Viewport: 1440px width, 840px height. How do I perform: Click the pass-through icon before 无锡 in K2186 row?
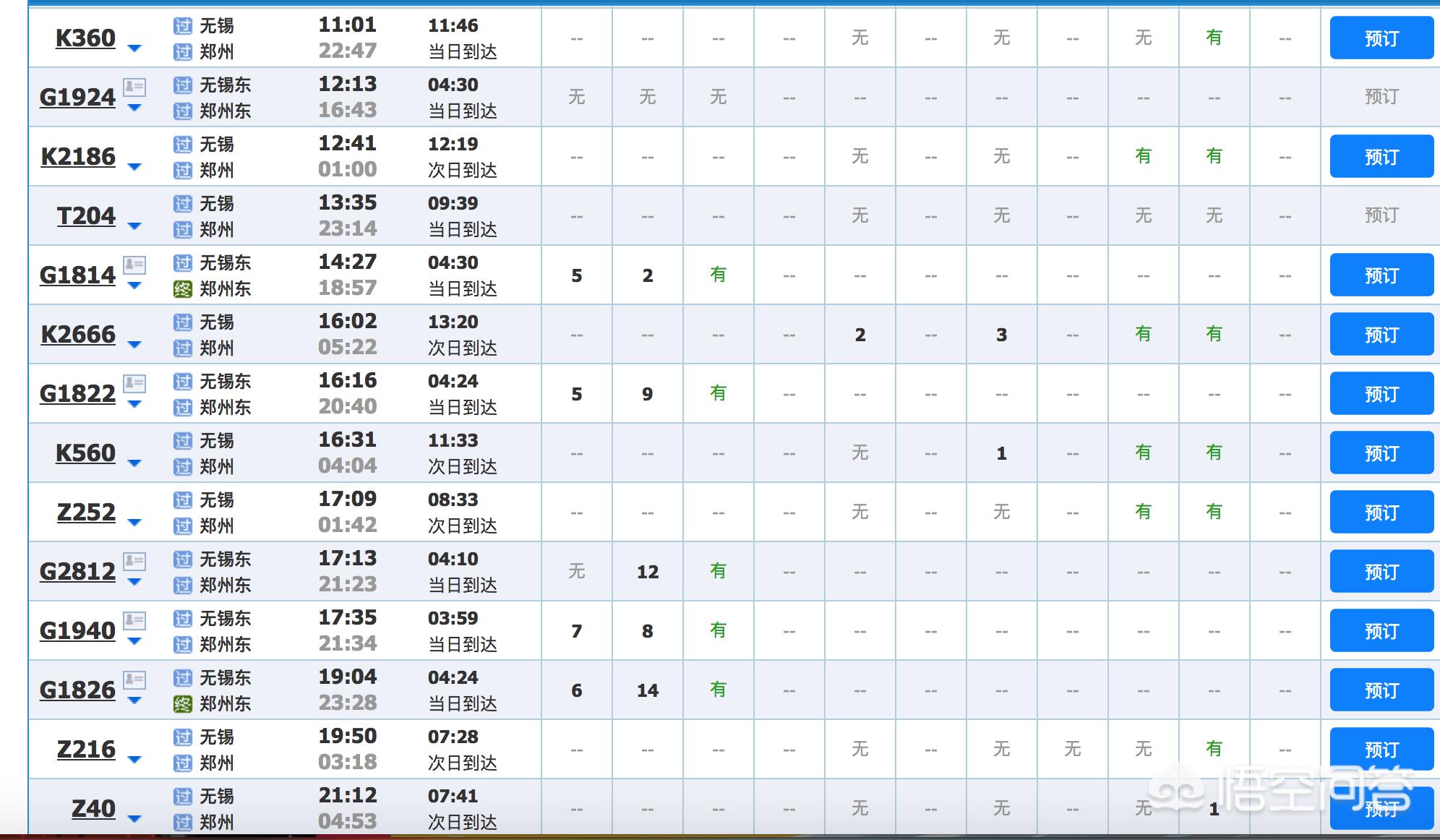(x=183, y=145)
